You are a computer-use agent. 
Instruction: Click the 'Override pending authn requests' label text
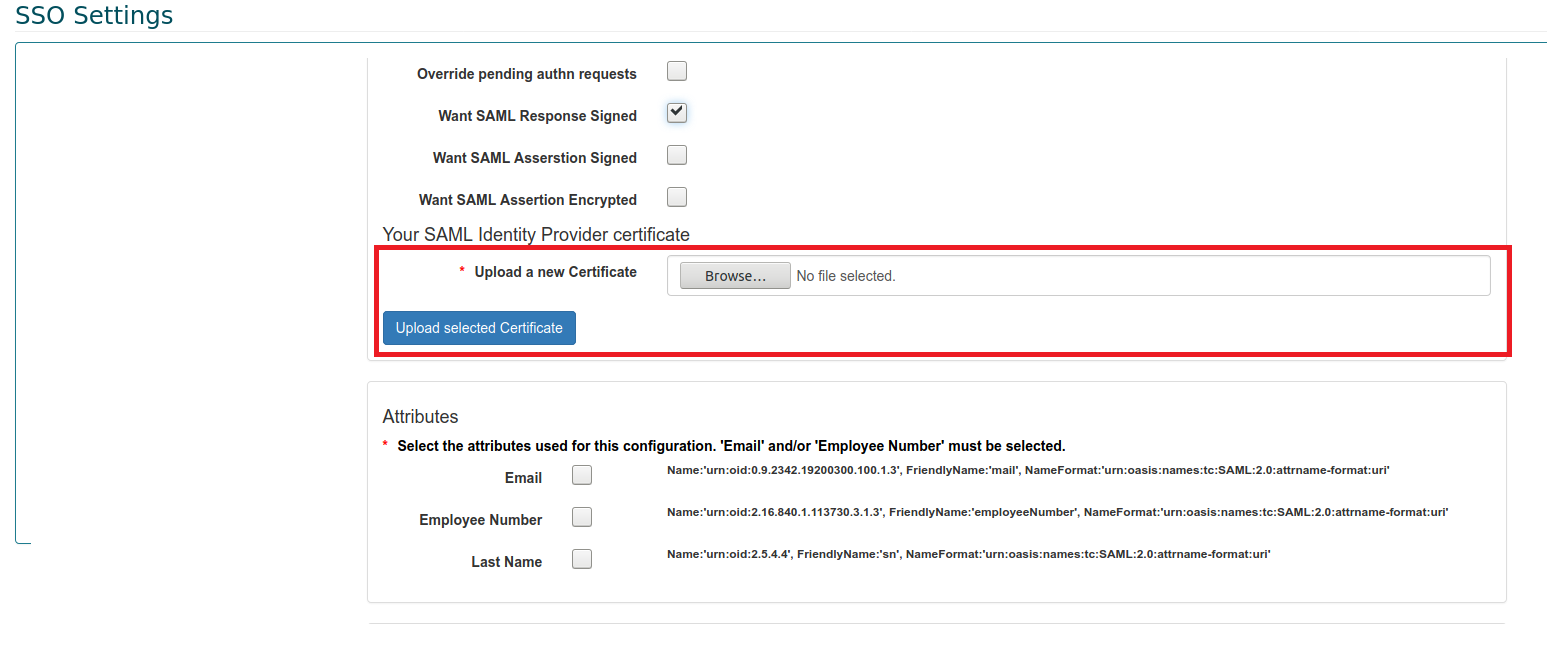[526, 74]
